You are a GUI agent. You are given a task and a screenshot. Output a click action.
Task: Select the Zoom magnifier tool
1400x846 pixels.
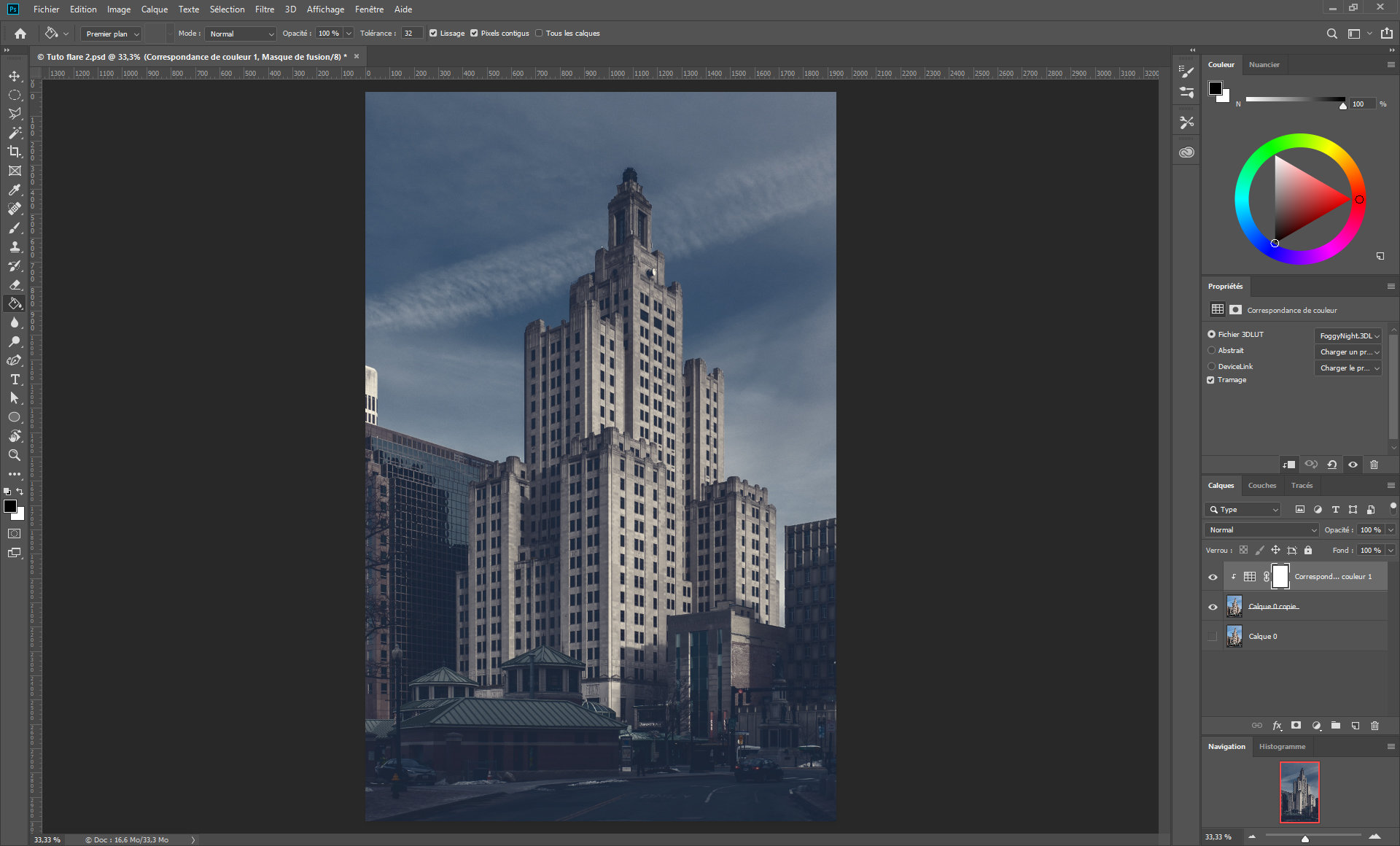[x=15, y=455]
